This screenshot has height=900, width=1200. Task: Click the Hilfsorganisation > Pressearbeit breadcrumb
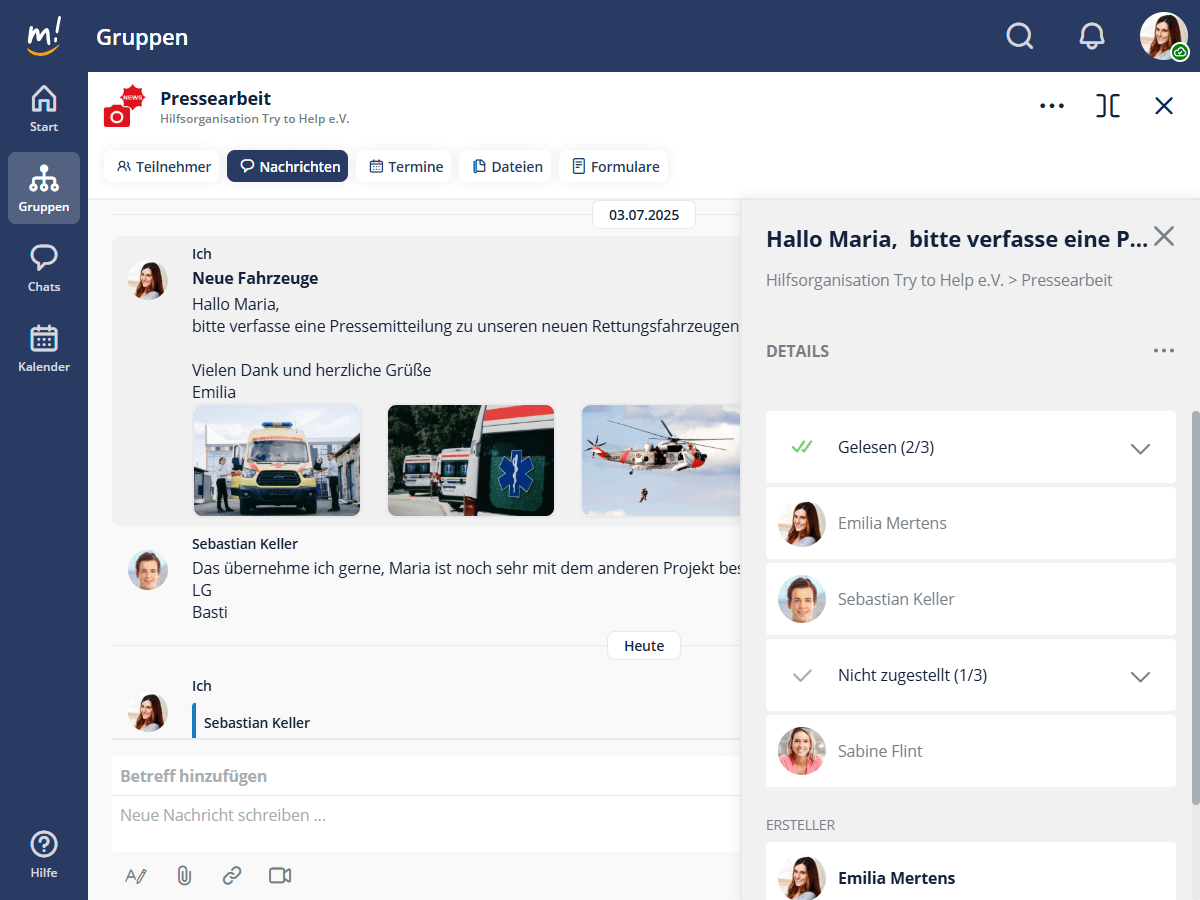(x=939, y=280)
